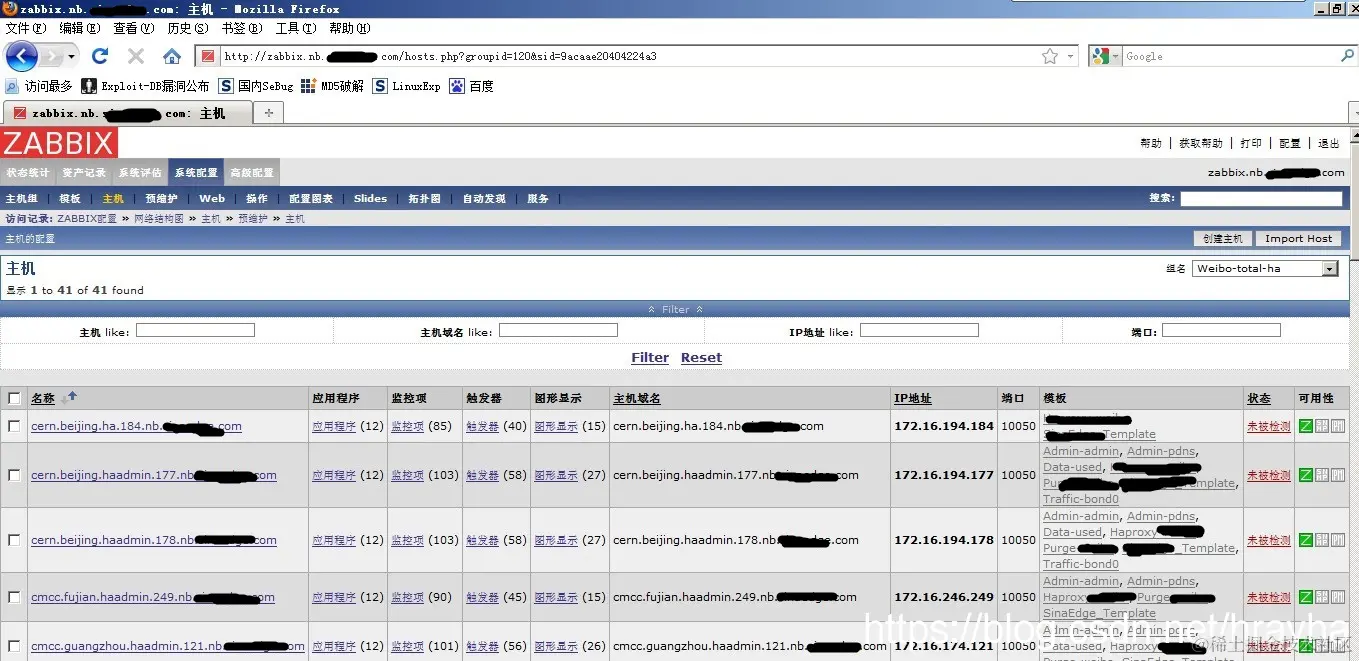The width and height of the screenshot is (1359, 661).
Task: Click the site icon in address bar
Action: click(207, 56)
